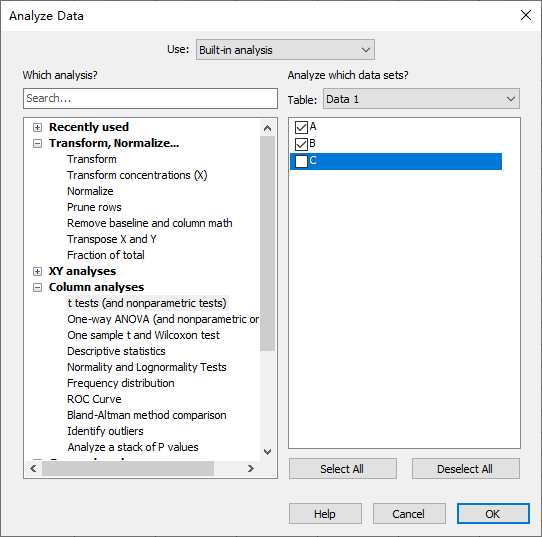Click the horizontal scrollbar thumb in analysis list
The width and height of the screenshot is (542, 537).
click(128, 469)
